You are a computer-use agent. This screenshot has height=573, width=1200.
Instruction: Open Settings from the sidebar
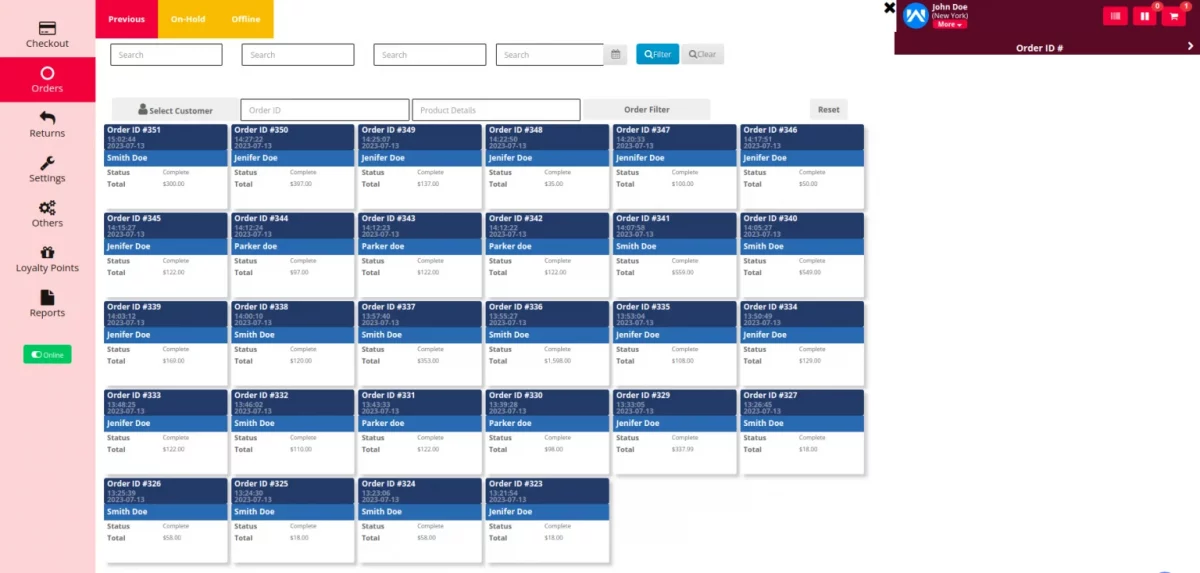pos(47,169)
